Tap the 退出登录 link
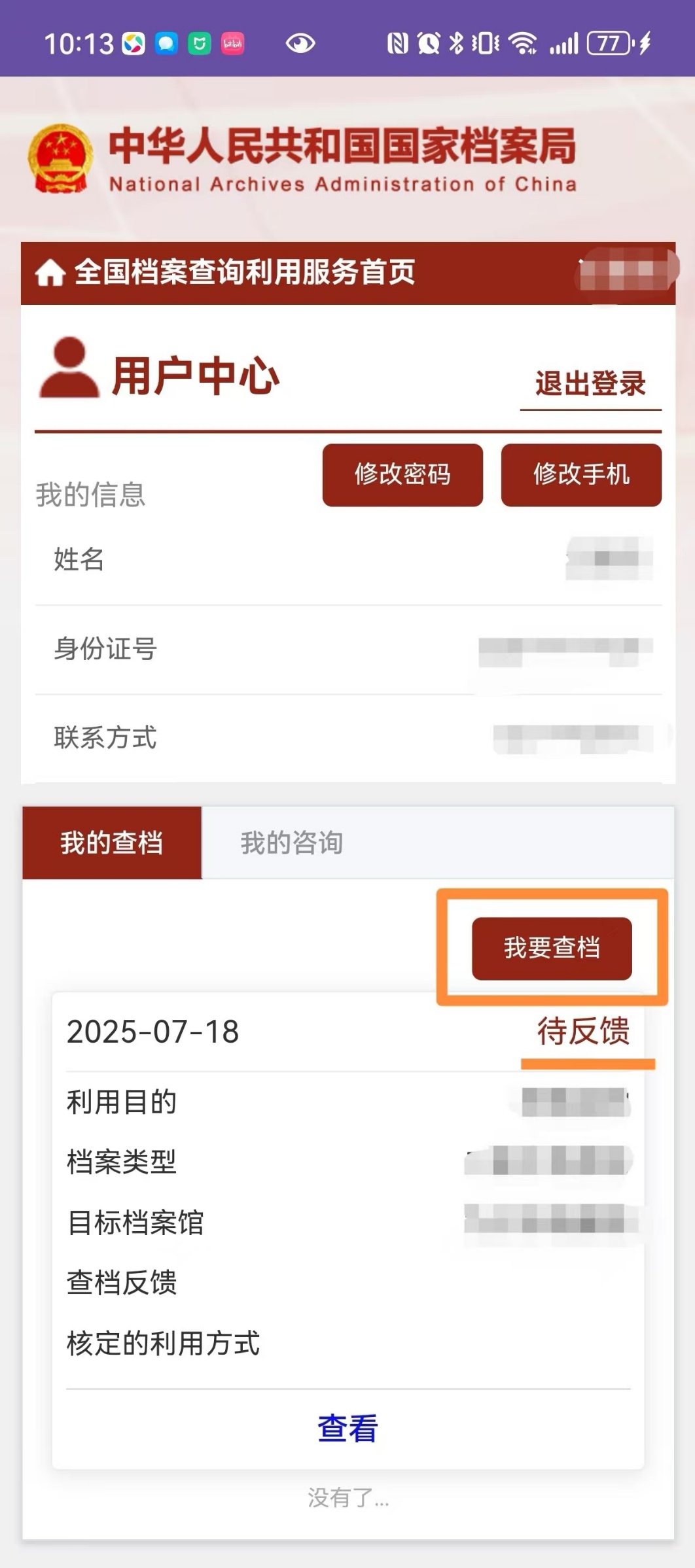Image resolution: width=695 pixels, height=1568 pixels. pyautogui.click(x=590, y=383)
